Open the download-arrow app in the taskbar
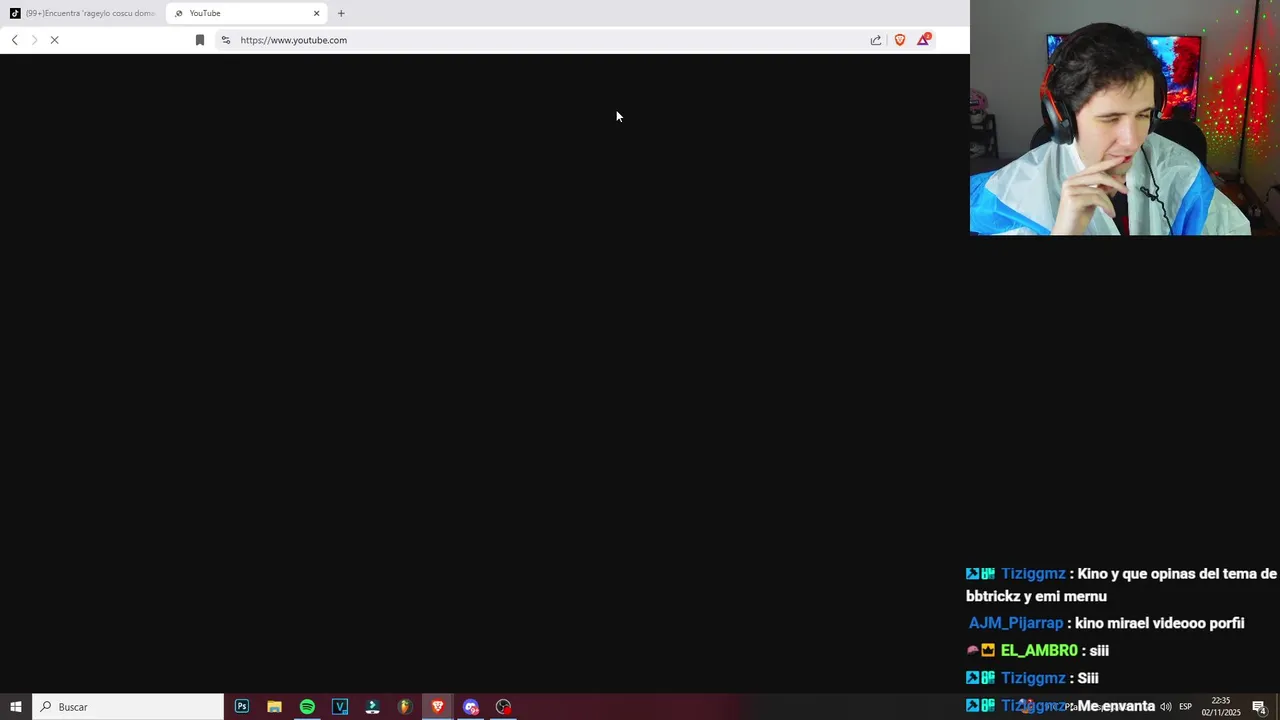1280x720 pixels. 372,707
